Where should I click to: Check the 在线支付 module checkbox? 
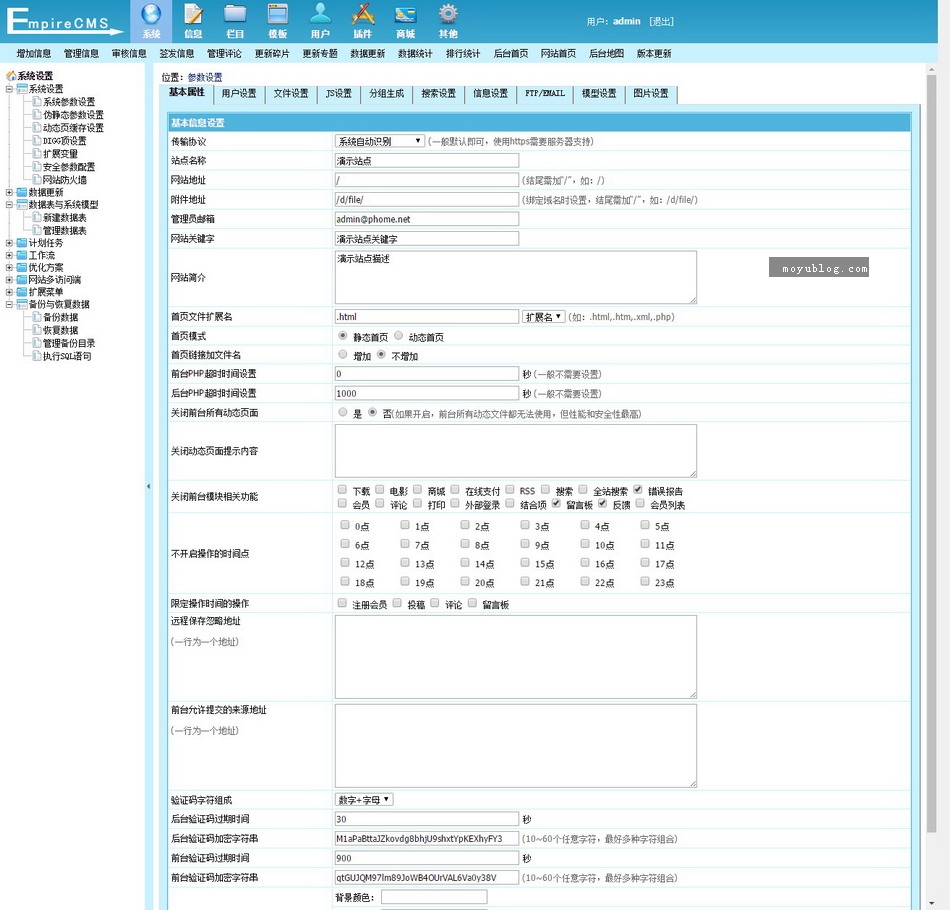point(455,490)
